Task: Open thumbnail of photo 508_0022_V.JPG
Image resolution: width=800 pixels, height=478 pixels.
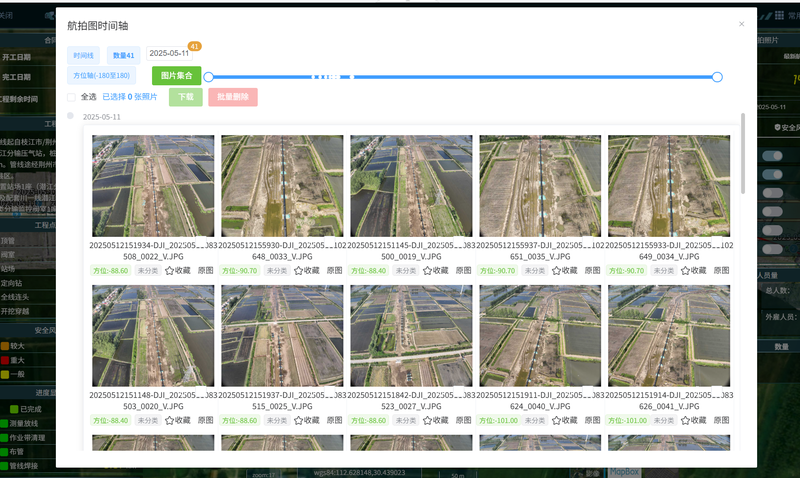Action: point(153,186)
